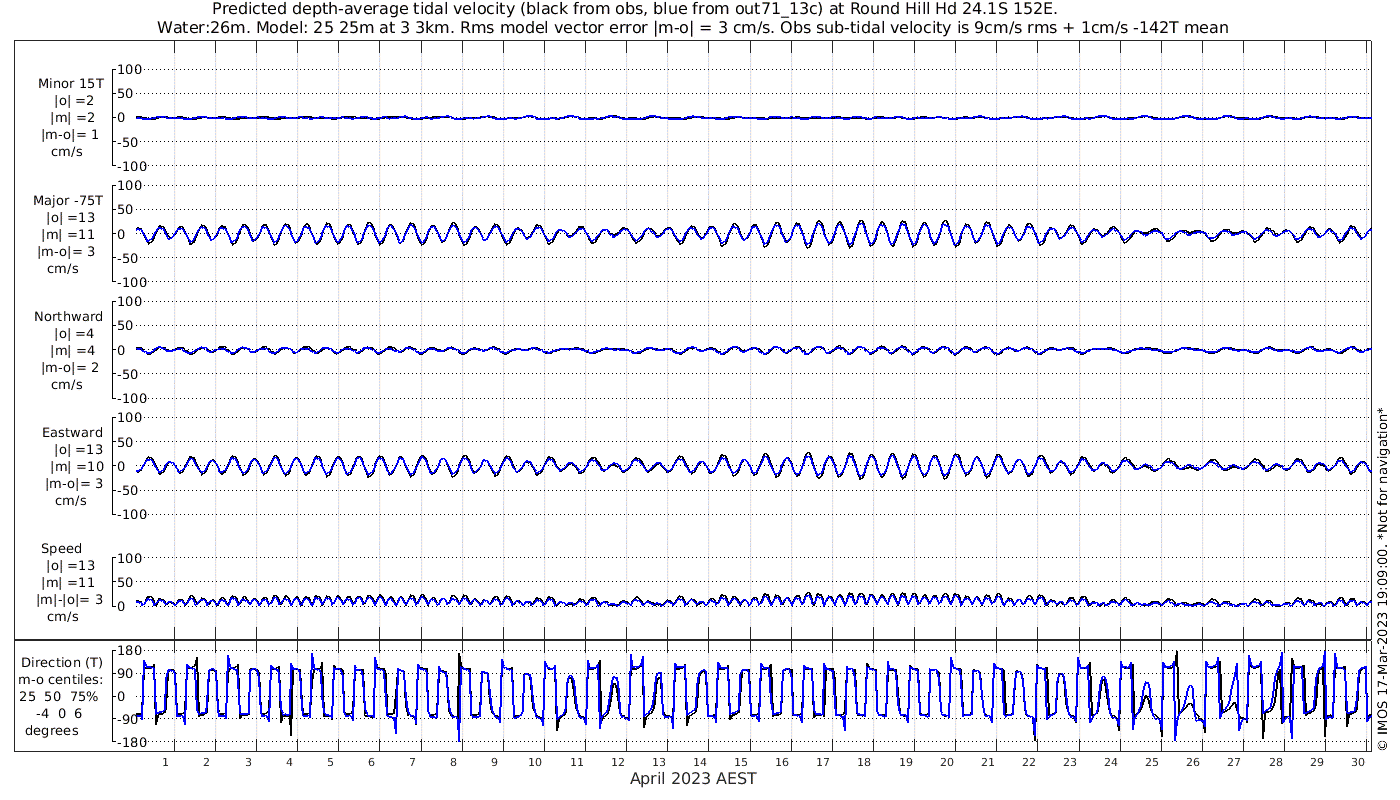Click day '25' on the date axis
The height and width of the screenshot is (800, 1400).
click(1152, 762)
